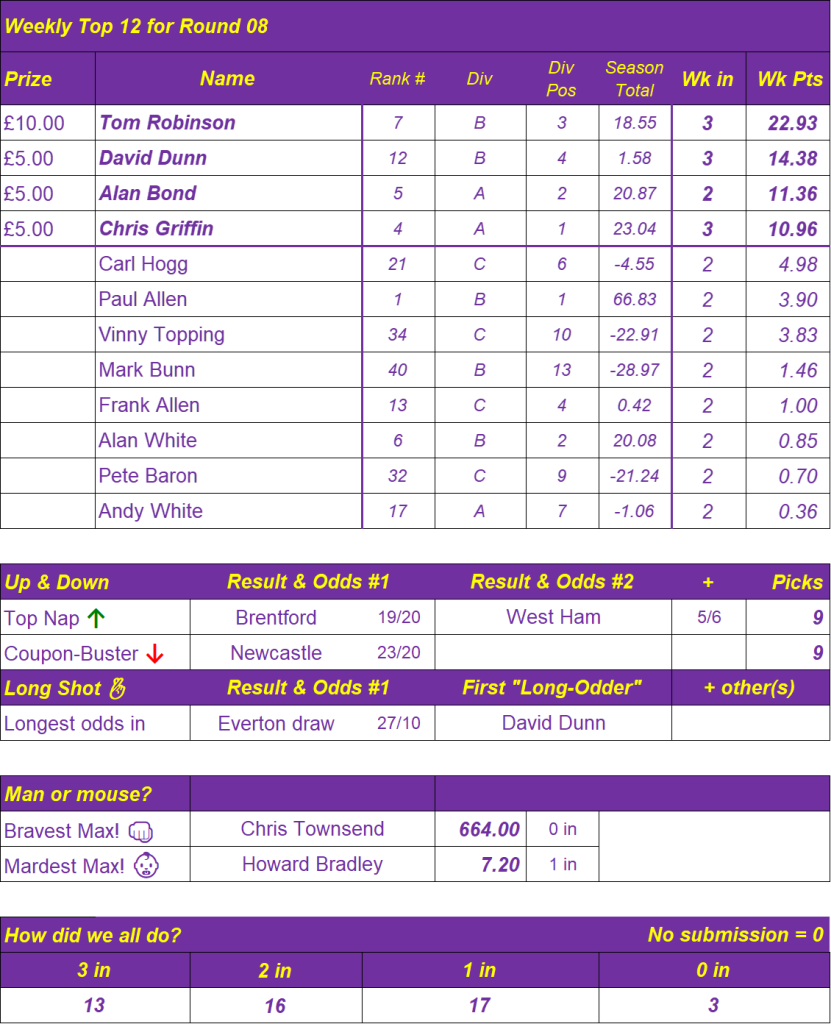
Task: Select the Newcastle result cell
Action: (x=276, y=652)
